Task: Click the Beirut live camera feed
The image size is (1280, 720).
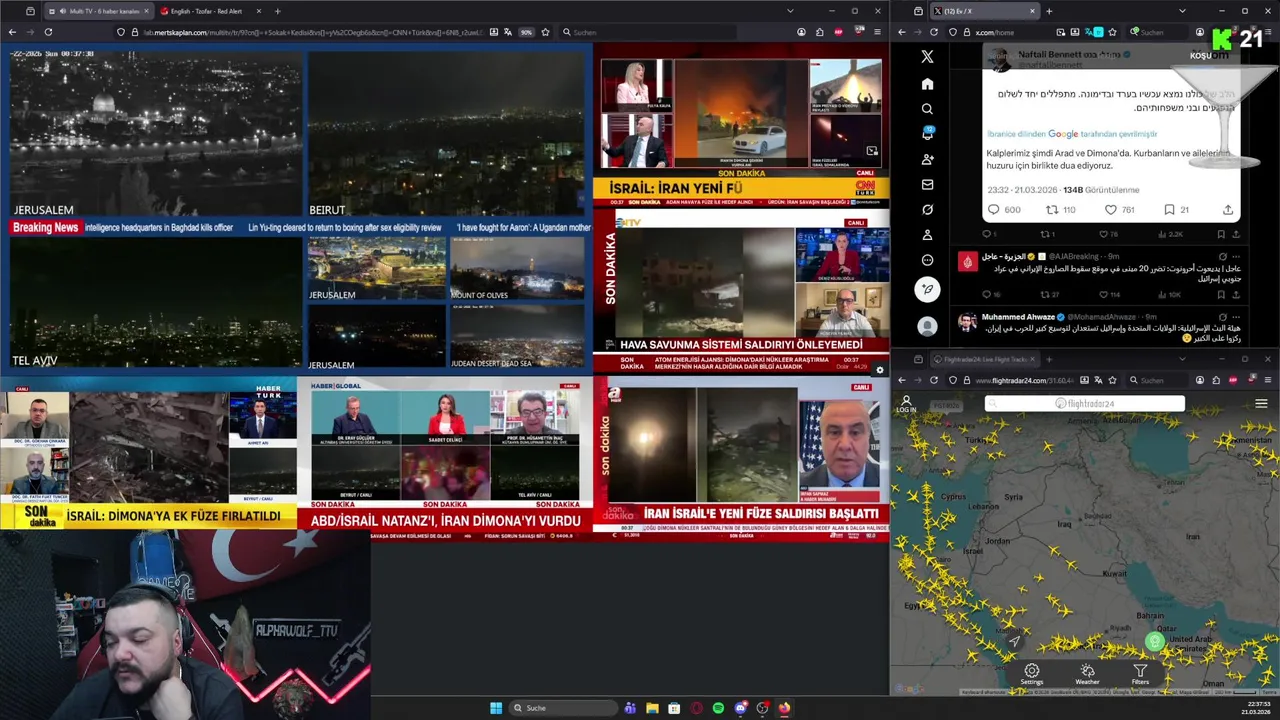Action: pyautogui.click(x=446, y=134)
